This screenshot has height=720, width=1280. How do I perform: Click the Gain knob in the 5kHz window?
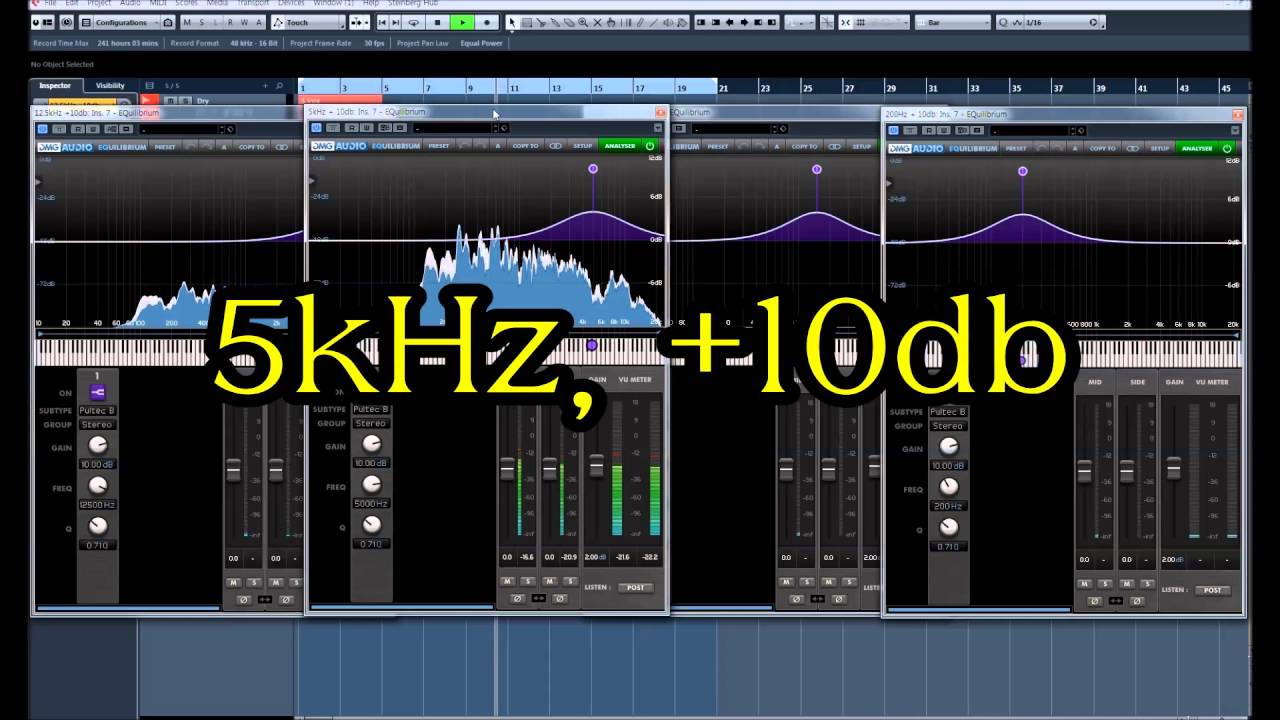(x=371, y=444)
